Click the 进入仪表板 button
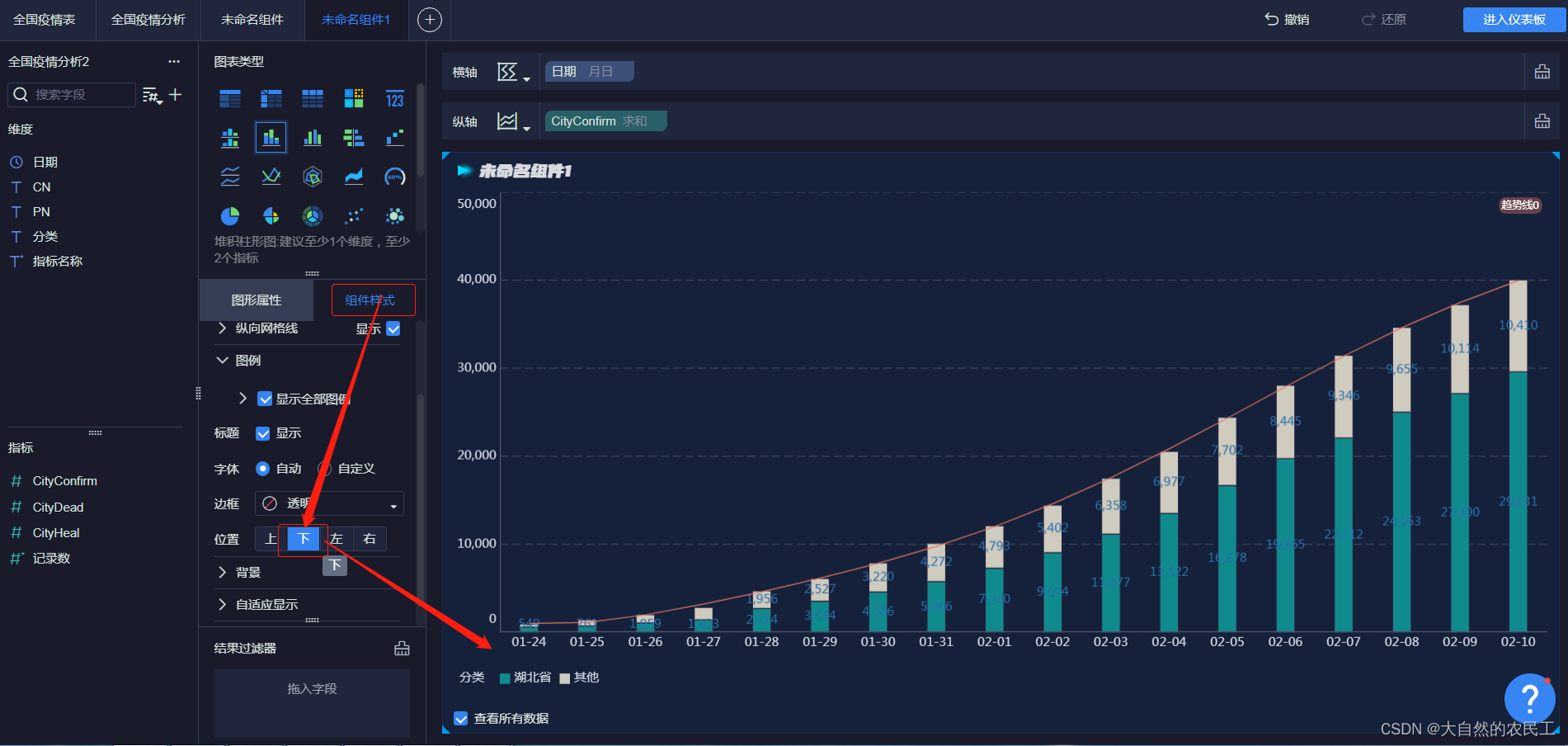This screenshot has height=746, width=1568. [1514, 20]
